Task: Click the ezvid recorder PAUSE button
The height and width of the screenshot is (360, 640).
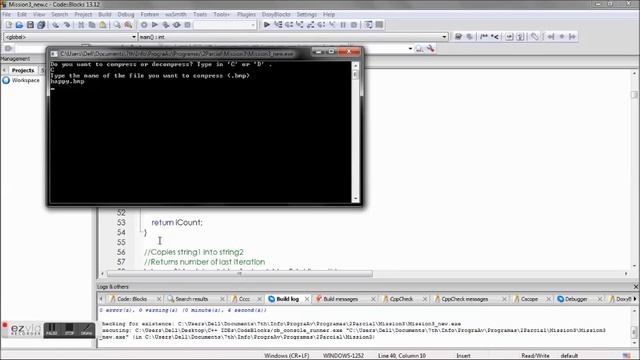Action: 52,330
